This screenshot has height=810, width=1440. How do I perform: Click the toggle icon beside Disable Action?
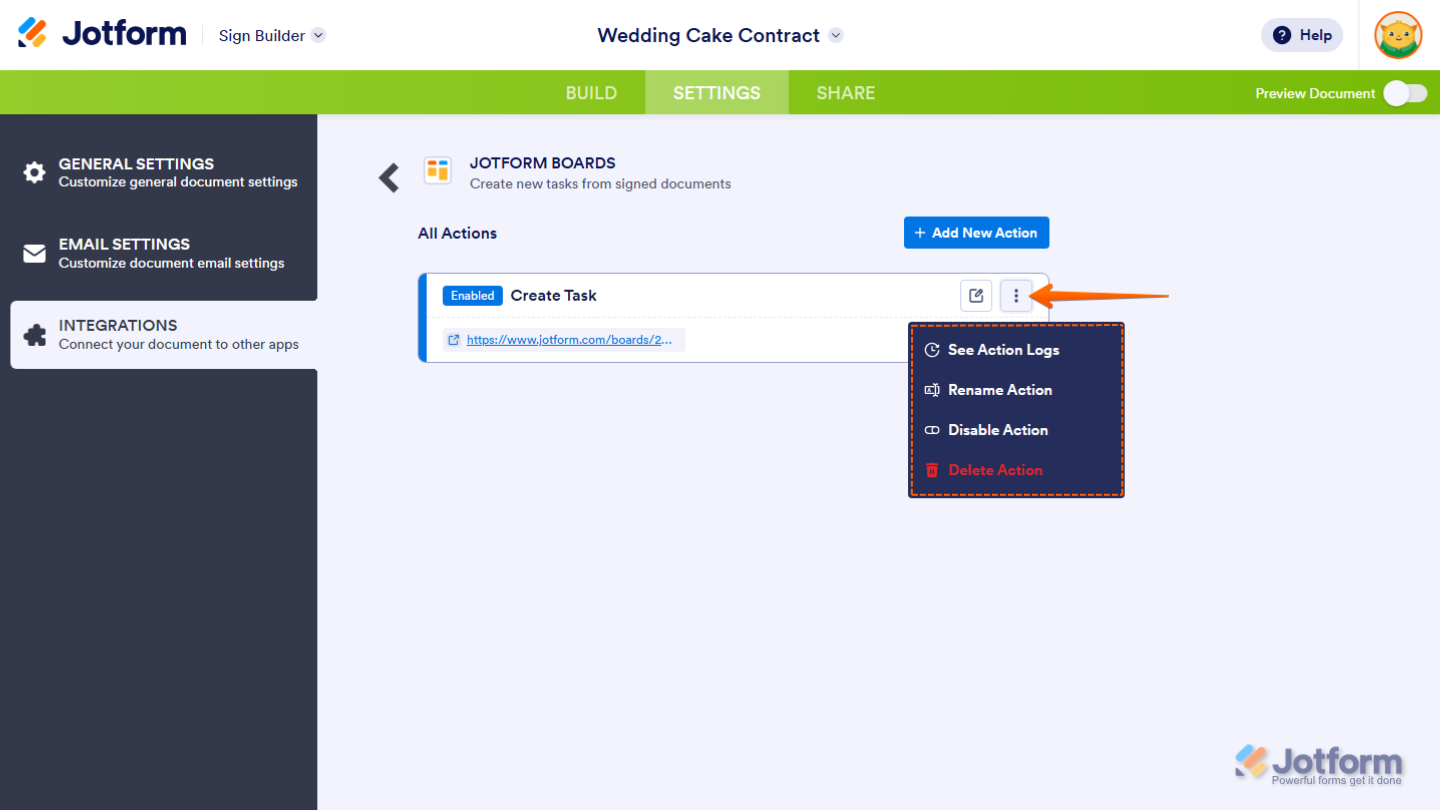pos(932,430)
